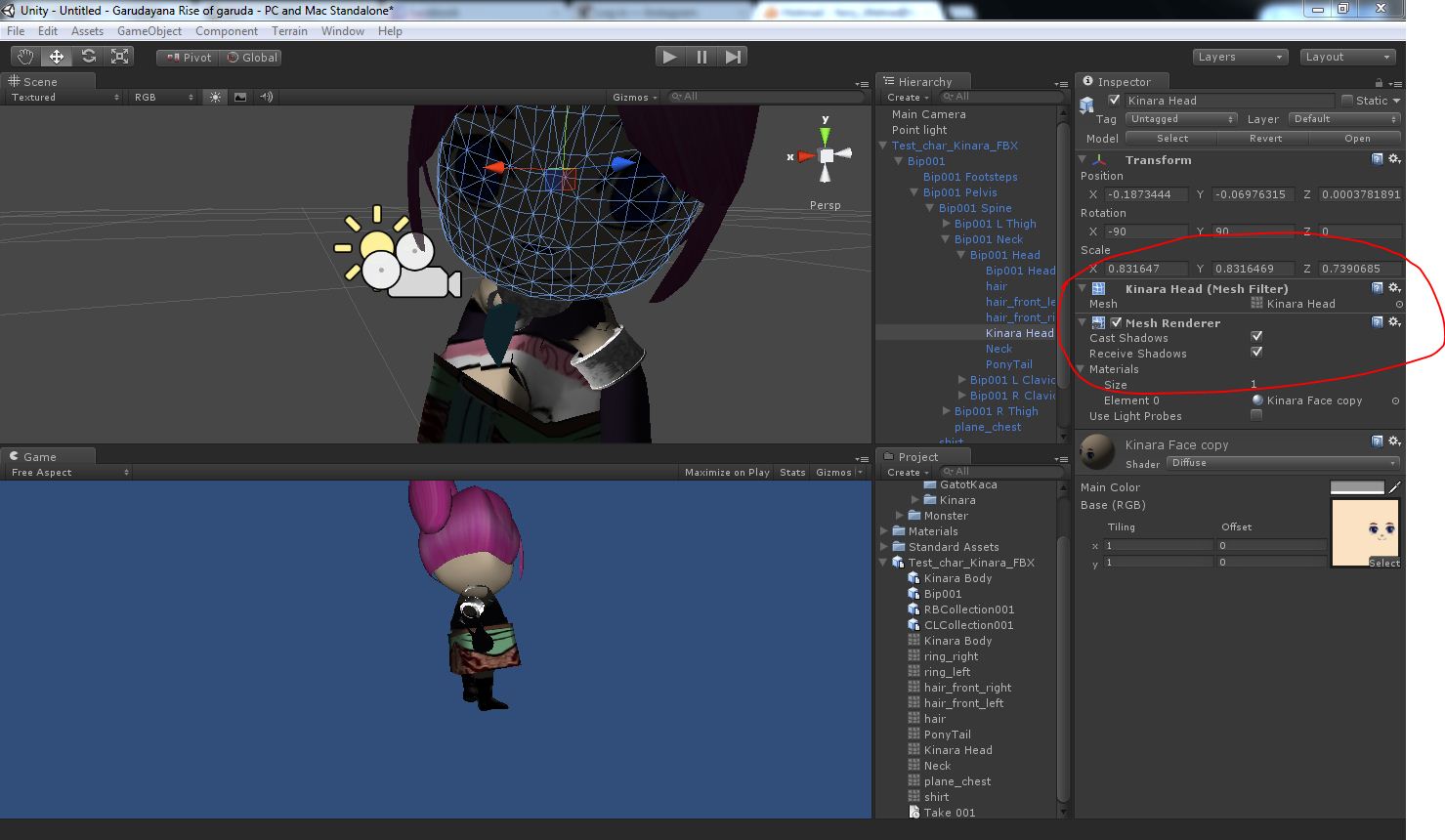This screenshot has height=840, width=1445.
Task: Pick Main Color with eyedropper icon
Action: (1394, 487)
